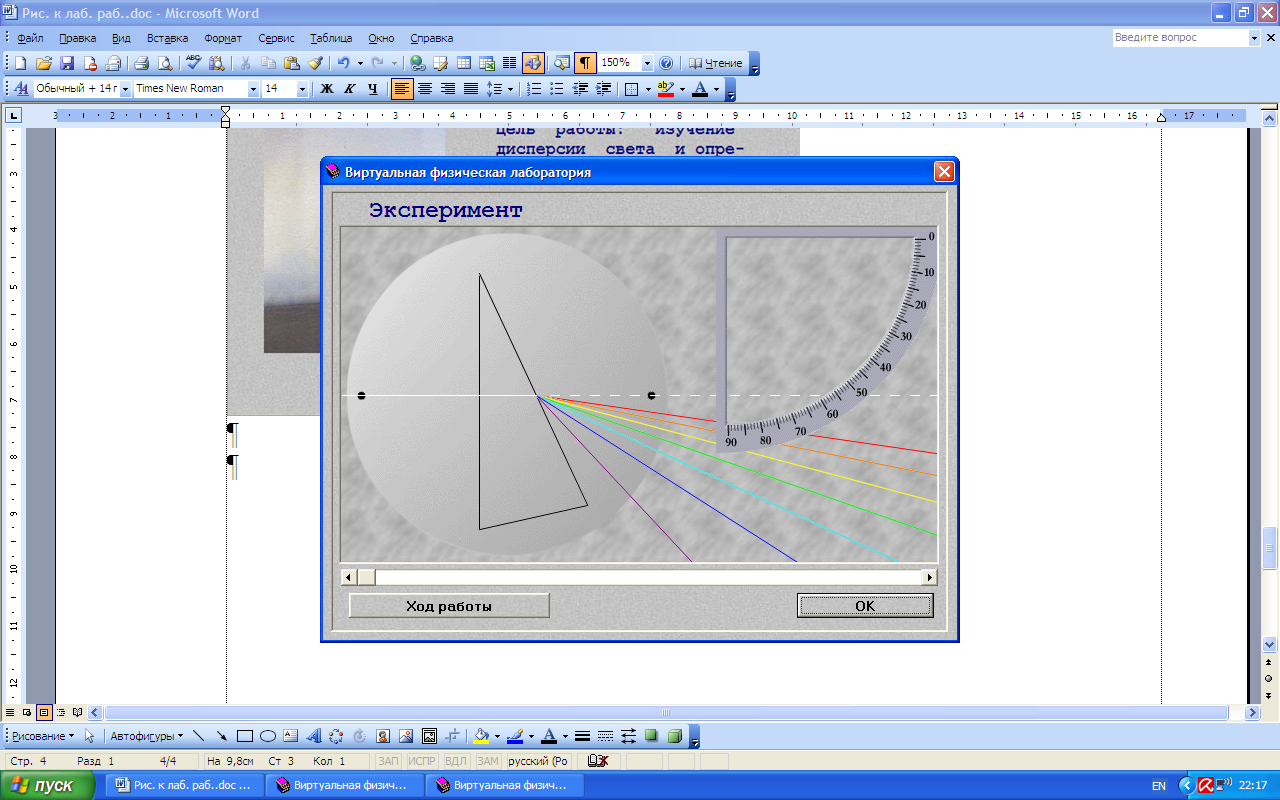Justify the paragraph text
Image resolution: width=1280 pixels, height=800 pixels.
click(469, 89)
